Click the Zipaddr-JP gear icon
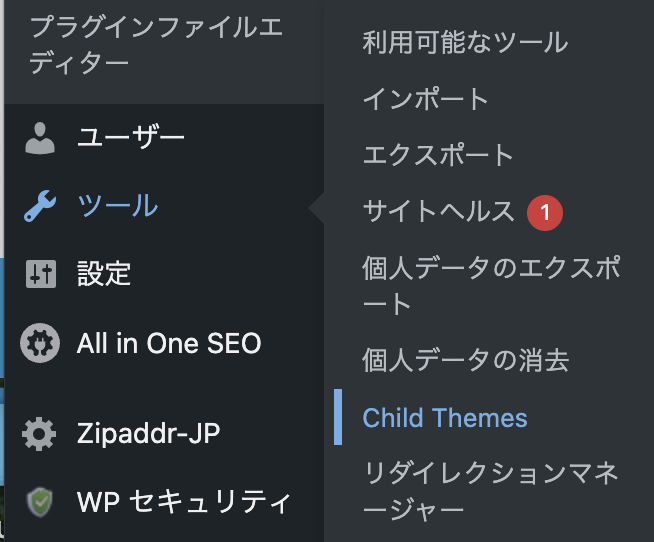The width and height of the screenshot is (654, 542). click(40, 434)
